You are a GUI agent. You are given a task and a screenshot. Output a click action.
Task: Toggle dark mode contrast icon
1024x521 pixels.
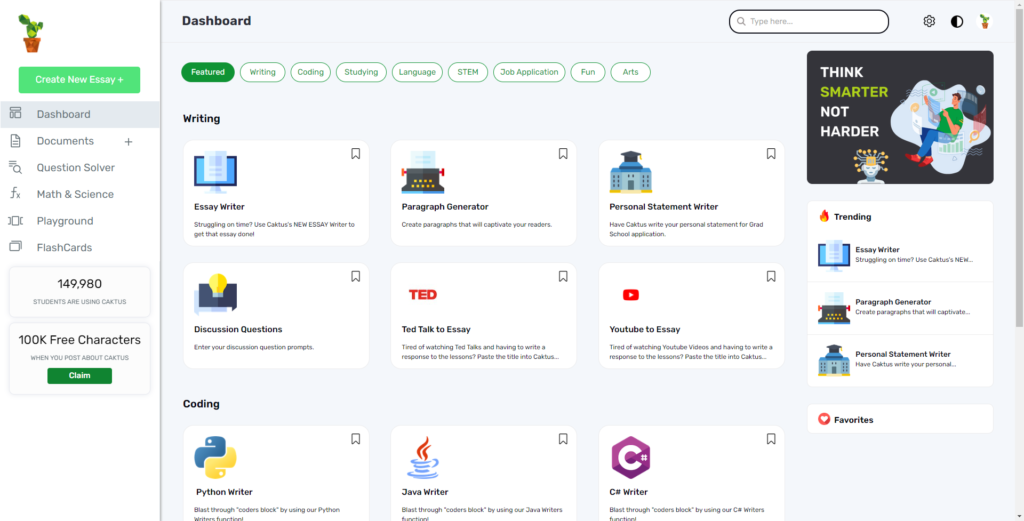pos(957,21)
